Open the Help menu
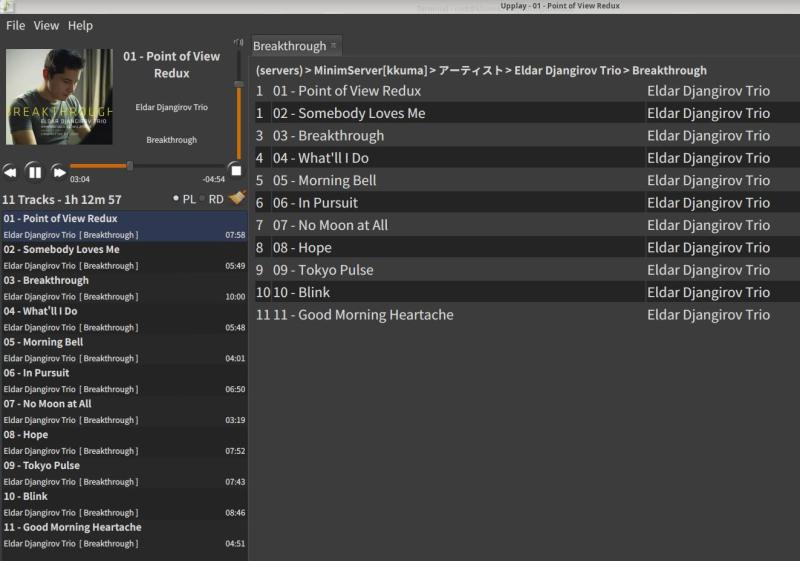This screenshot has height=561, width=800. click(x=80, y=25)
